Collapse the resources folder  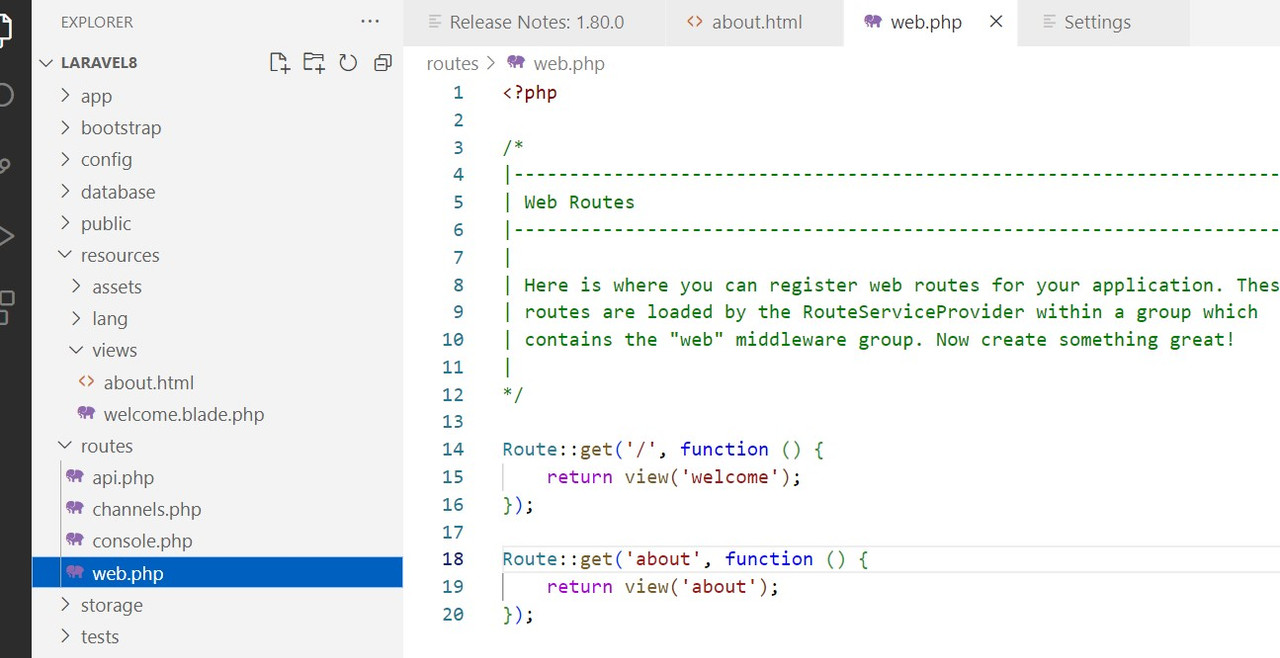pyautogui.click(x=65, y=255)
